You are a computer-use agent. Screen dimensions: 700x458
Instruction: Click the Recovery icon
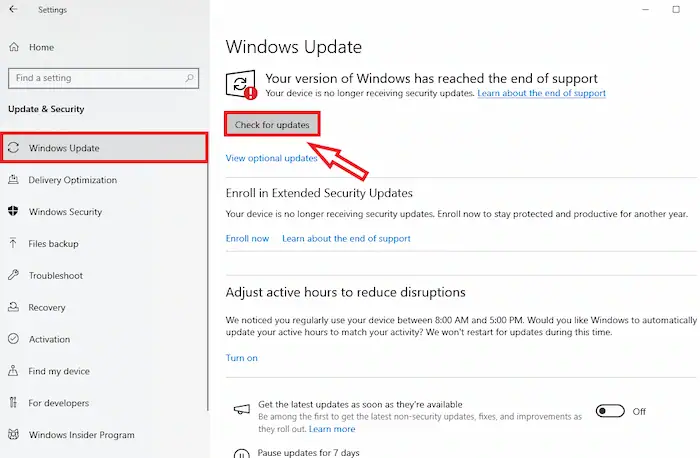tap(13, 307)
